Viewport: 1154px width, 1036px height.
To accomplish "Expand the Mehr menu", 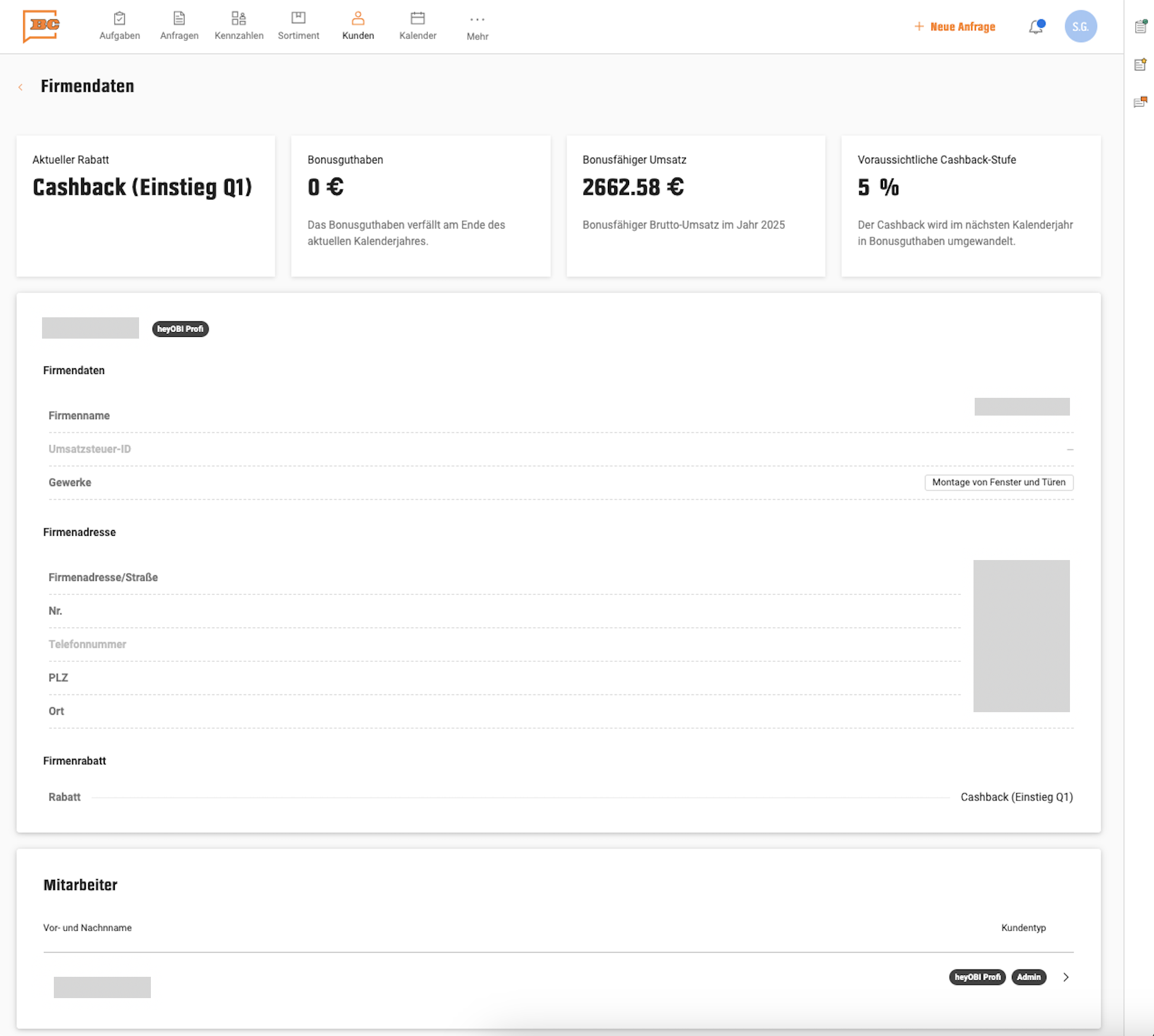I will [x=477, y=27].
